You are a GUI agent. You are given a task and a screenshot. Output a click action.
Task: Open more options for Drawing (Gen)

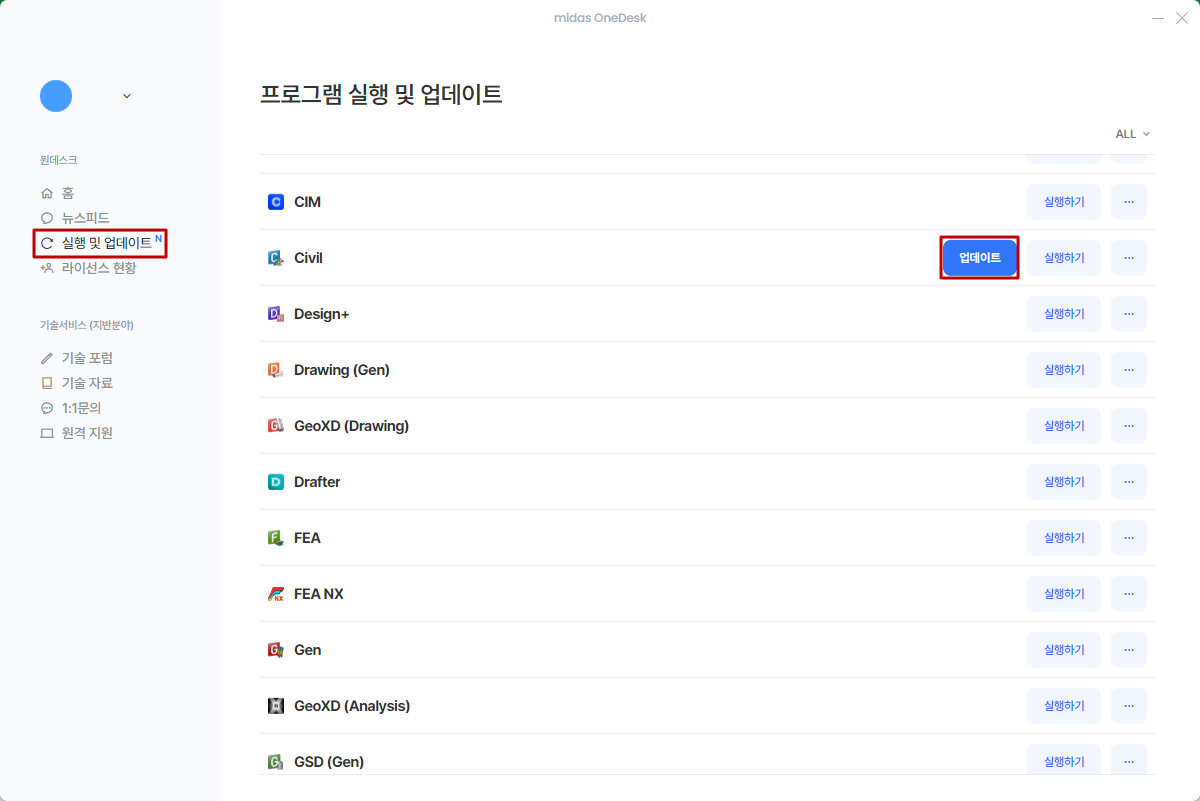point(1129,370)
